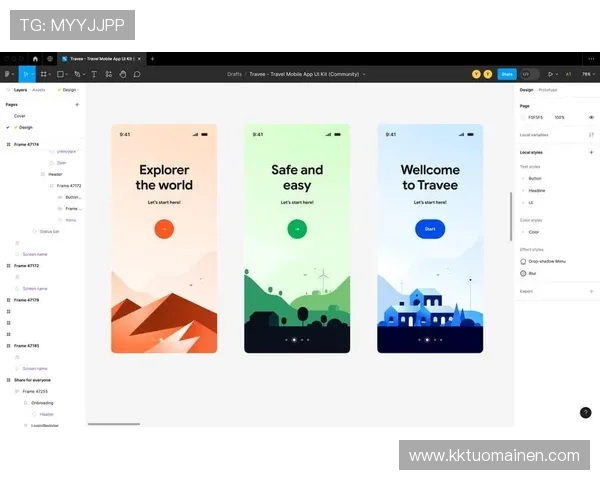This screenshot has height=480, width=600.
Task: Switch to the Prototype tab
Action: (548, 90)
